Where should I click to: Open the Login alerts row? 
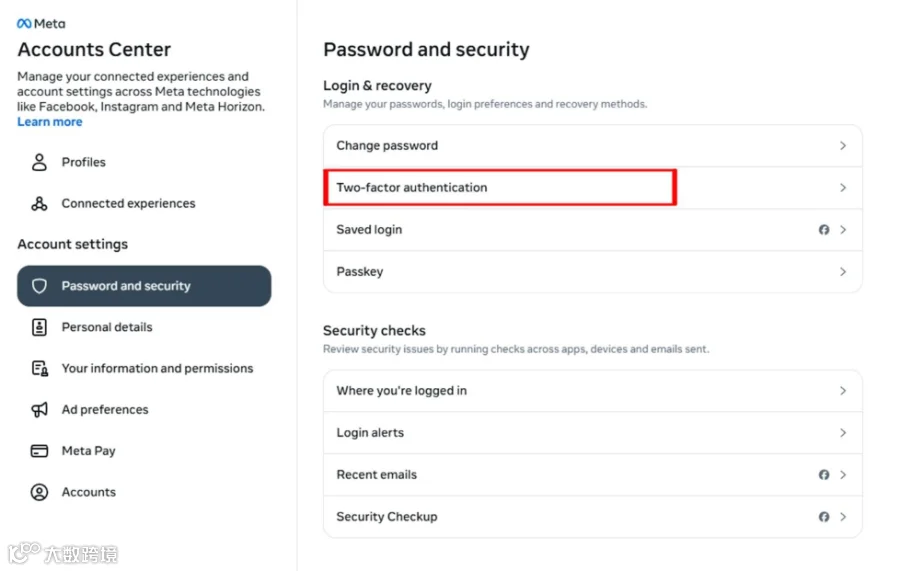click(593, 433)
